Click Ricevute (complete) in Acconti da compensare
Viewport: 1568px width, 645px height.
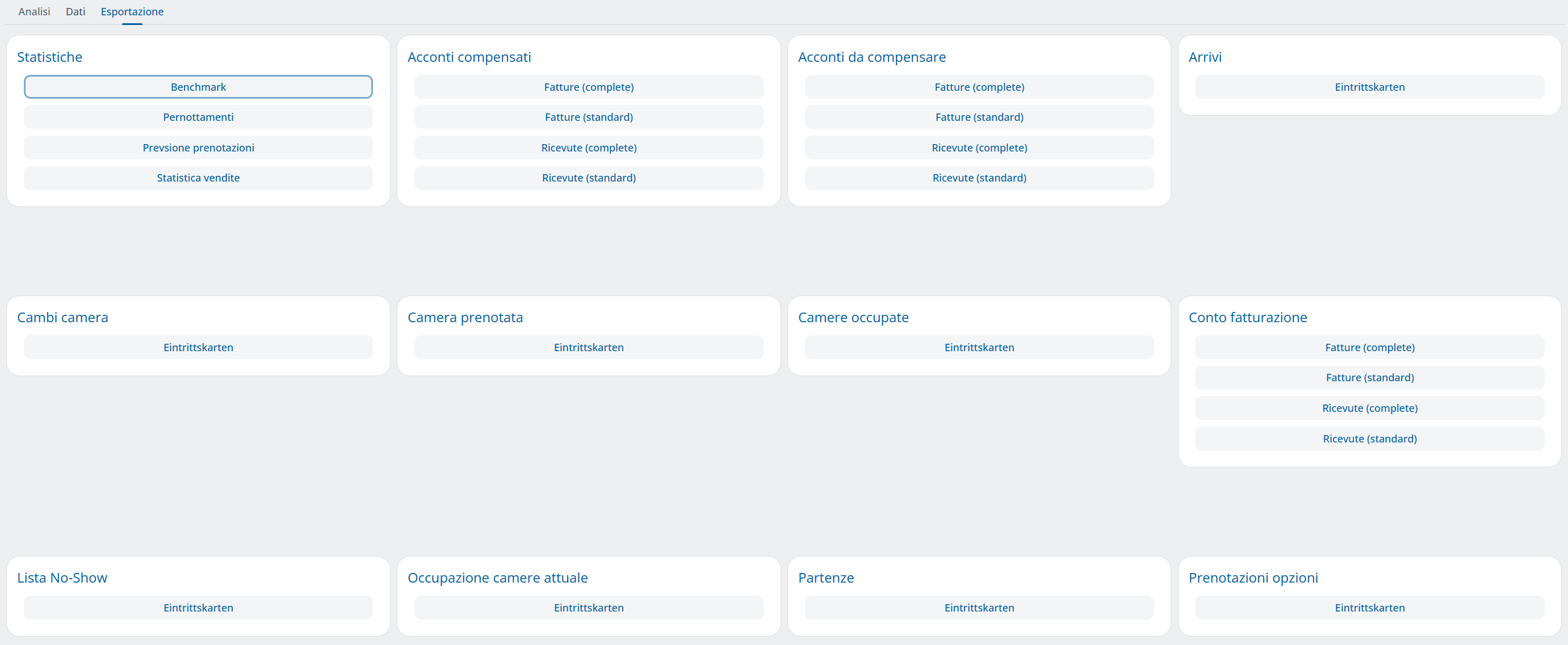coord(979,148)
